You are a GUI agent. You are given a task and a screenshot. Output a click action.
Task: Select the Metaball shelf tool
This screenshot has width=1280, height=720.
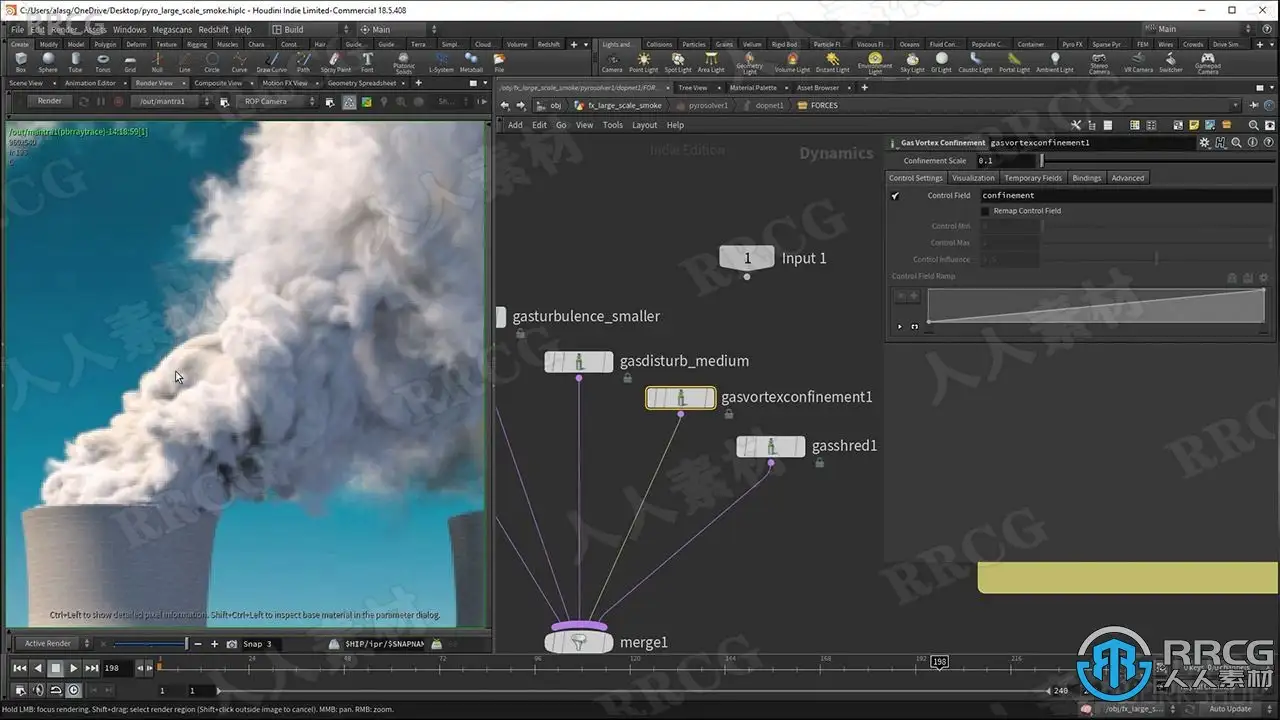[471, 62]
